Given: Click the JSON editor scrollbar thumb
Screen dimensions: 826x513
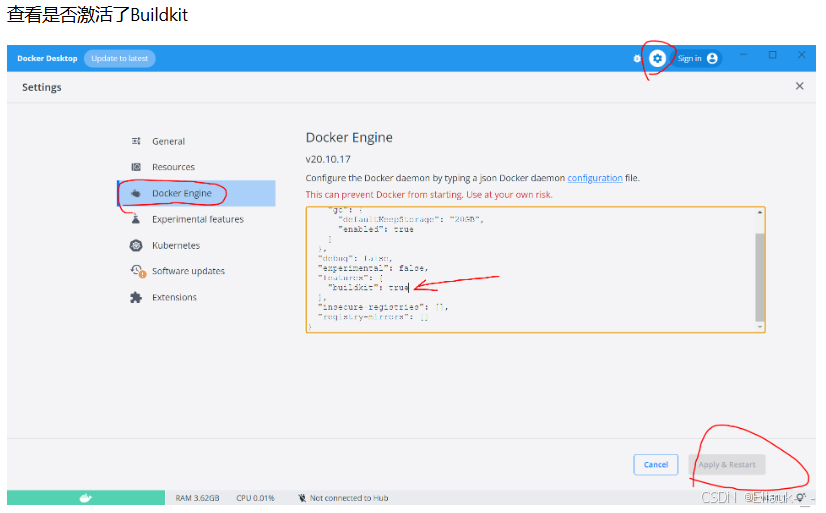Looking at the screenshot, I should pyautogui.click(x=760, y=277).
